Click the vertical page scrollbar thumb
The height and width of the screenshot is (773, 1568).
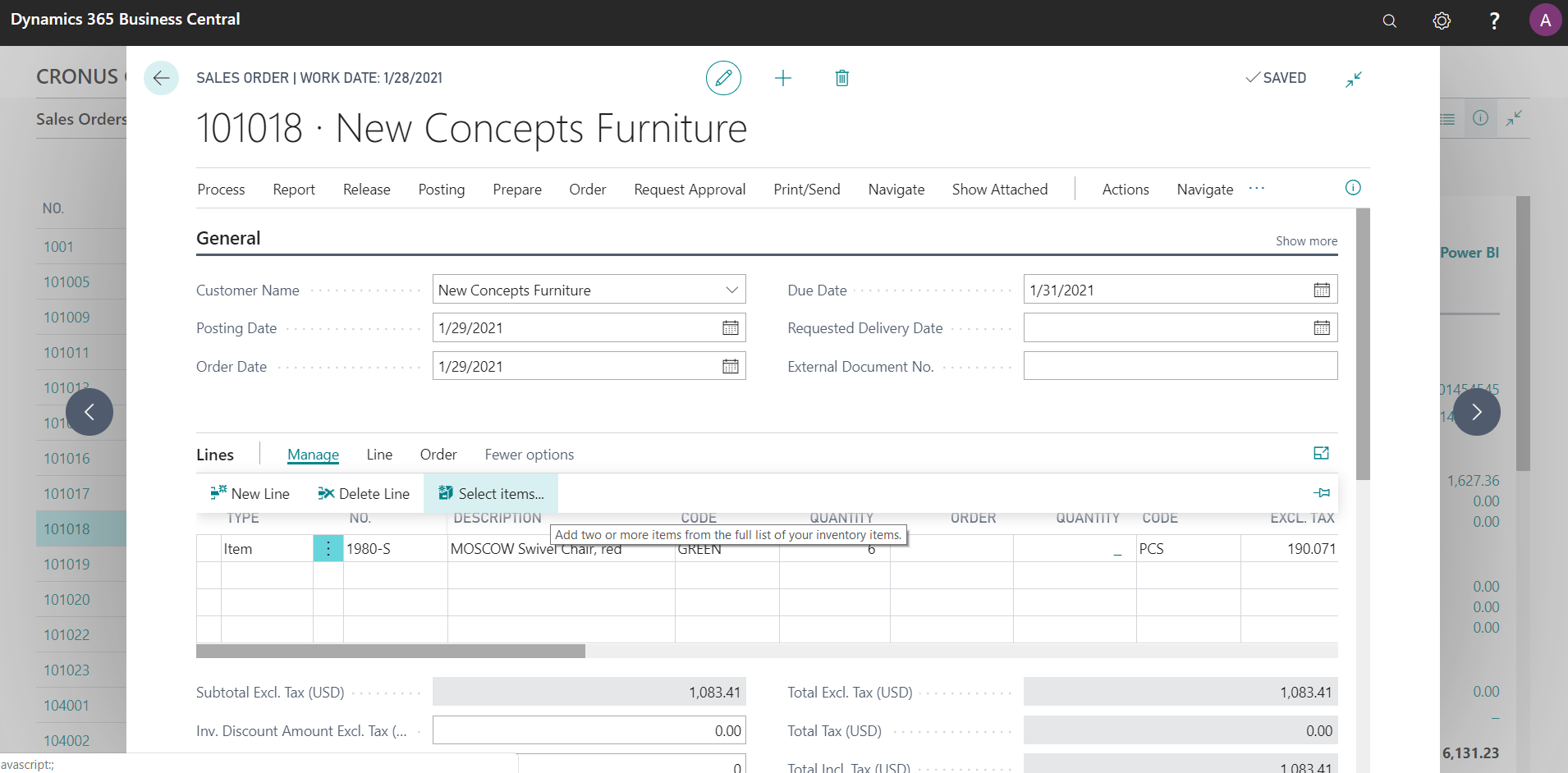tap(1363, 344)
